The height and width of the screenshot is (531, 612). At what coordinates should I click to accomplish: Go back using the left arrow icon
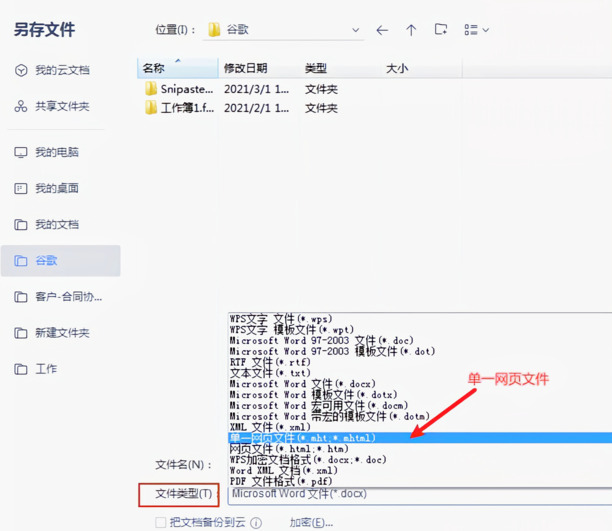point(382,30)
